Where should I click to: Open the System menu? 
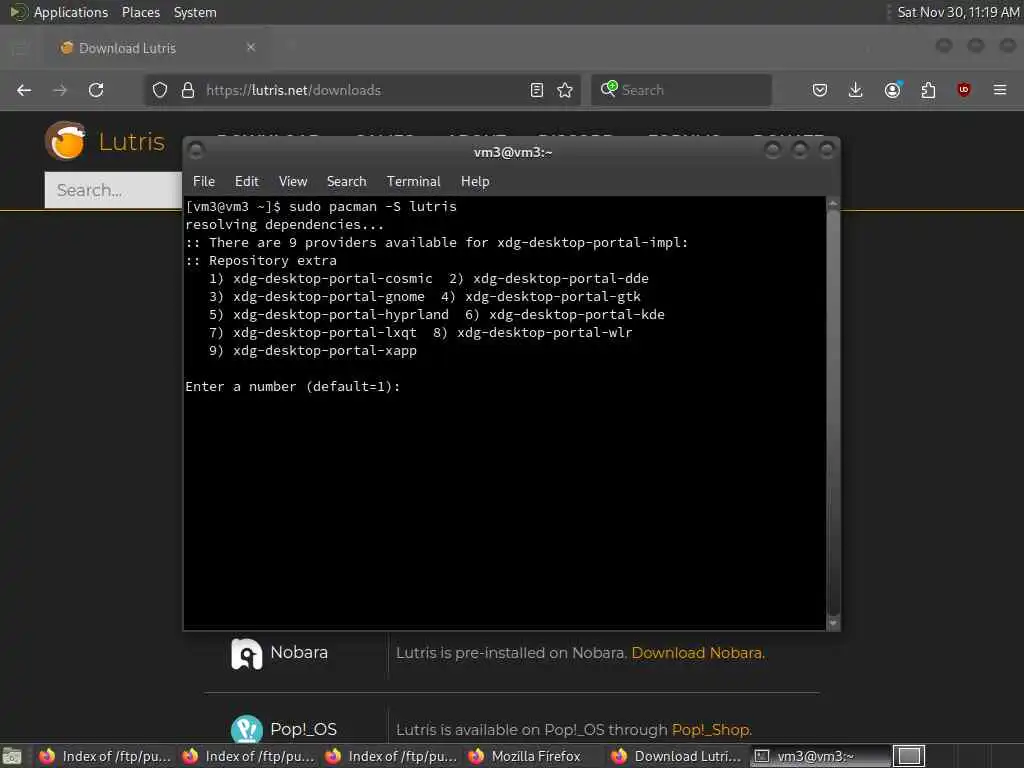pyautogui.click(x=195, y=12)
